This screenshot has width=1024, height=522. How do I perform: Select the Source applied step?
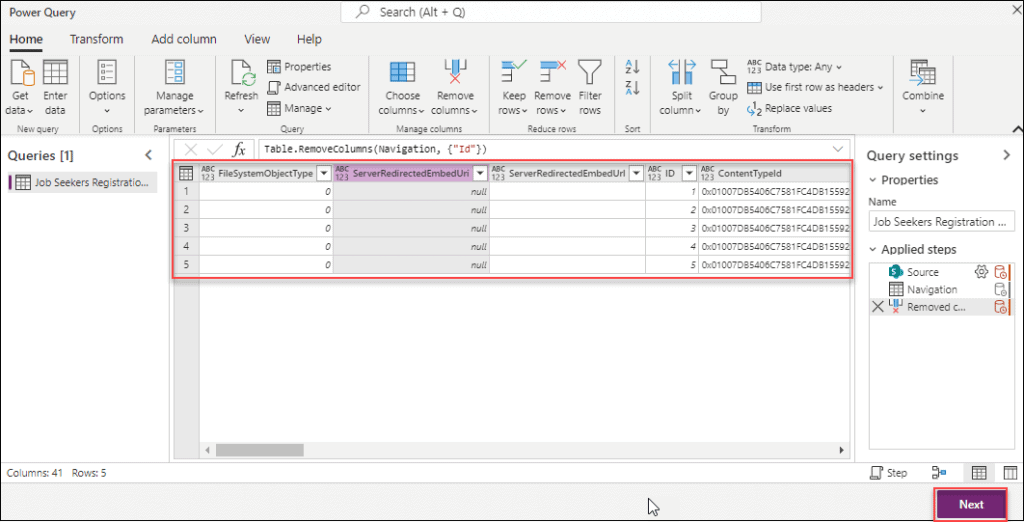tap(922, 272)
